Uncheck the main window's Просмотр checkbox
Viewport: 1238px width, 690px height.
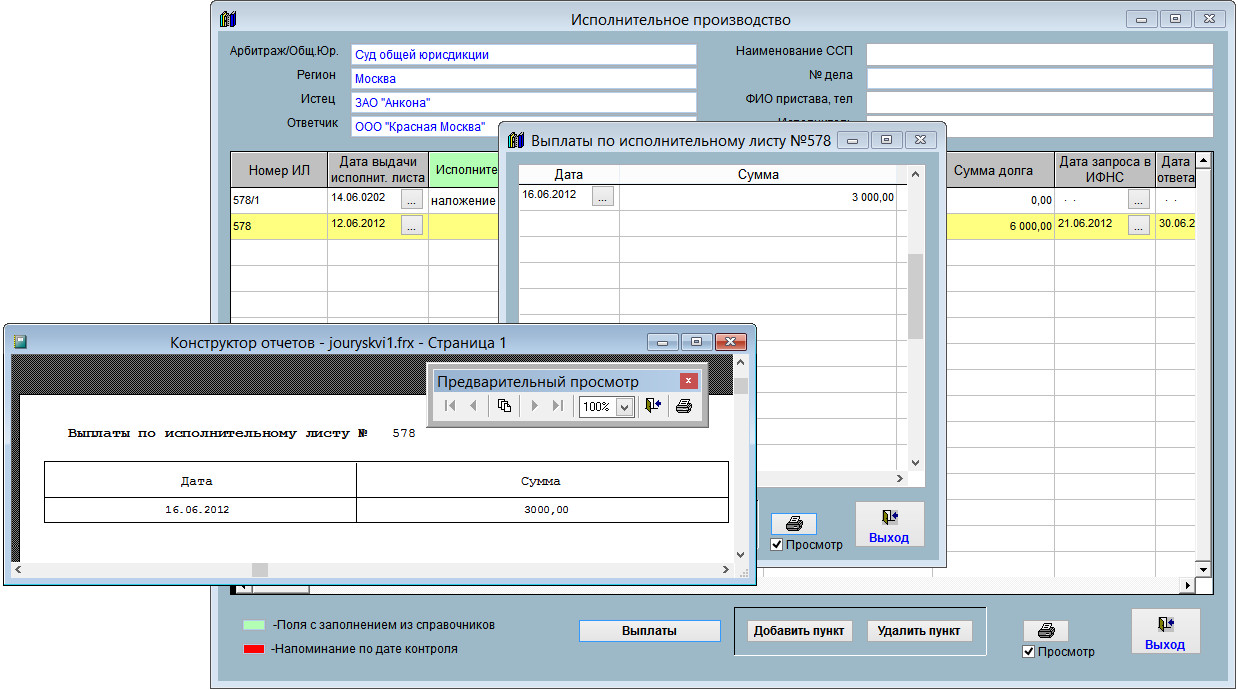tap(1029, 652)
